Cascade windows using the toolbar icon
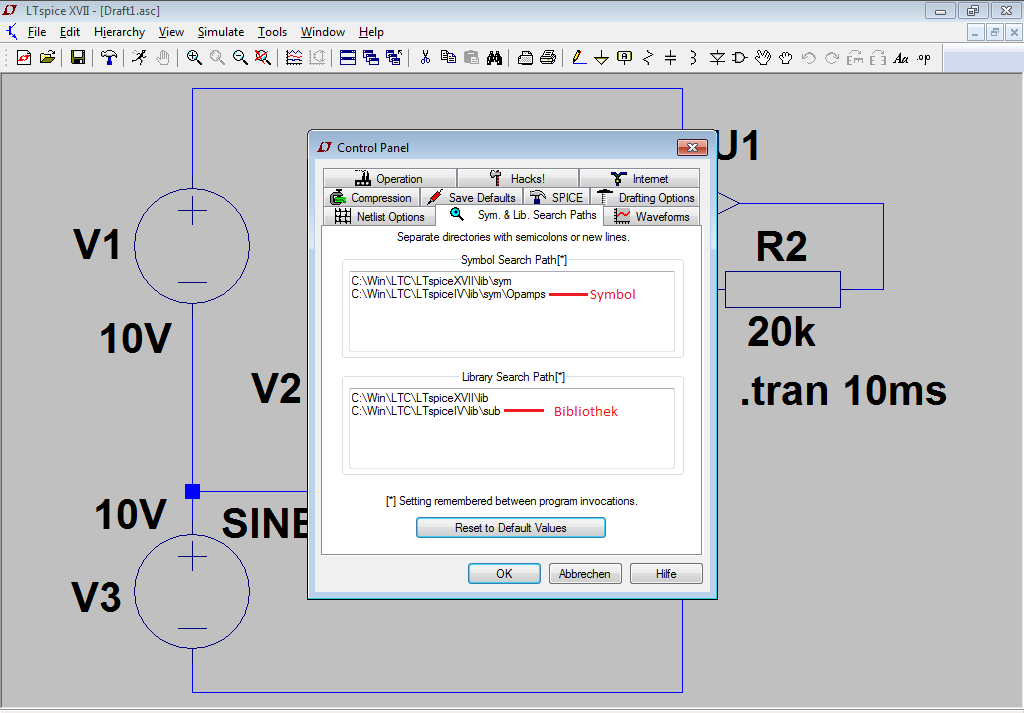Screen dimensions: 1024x713 click(371, 58)
